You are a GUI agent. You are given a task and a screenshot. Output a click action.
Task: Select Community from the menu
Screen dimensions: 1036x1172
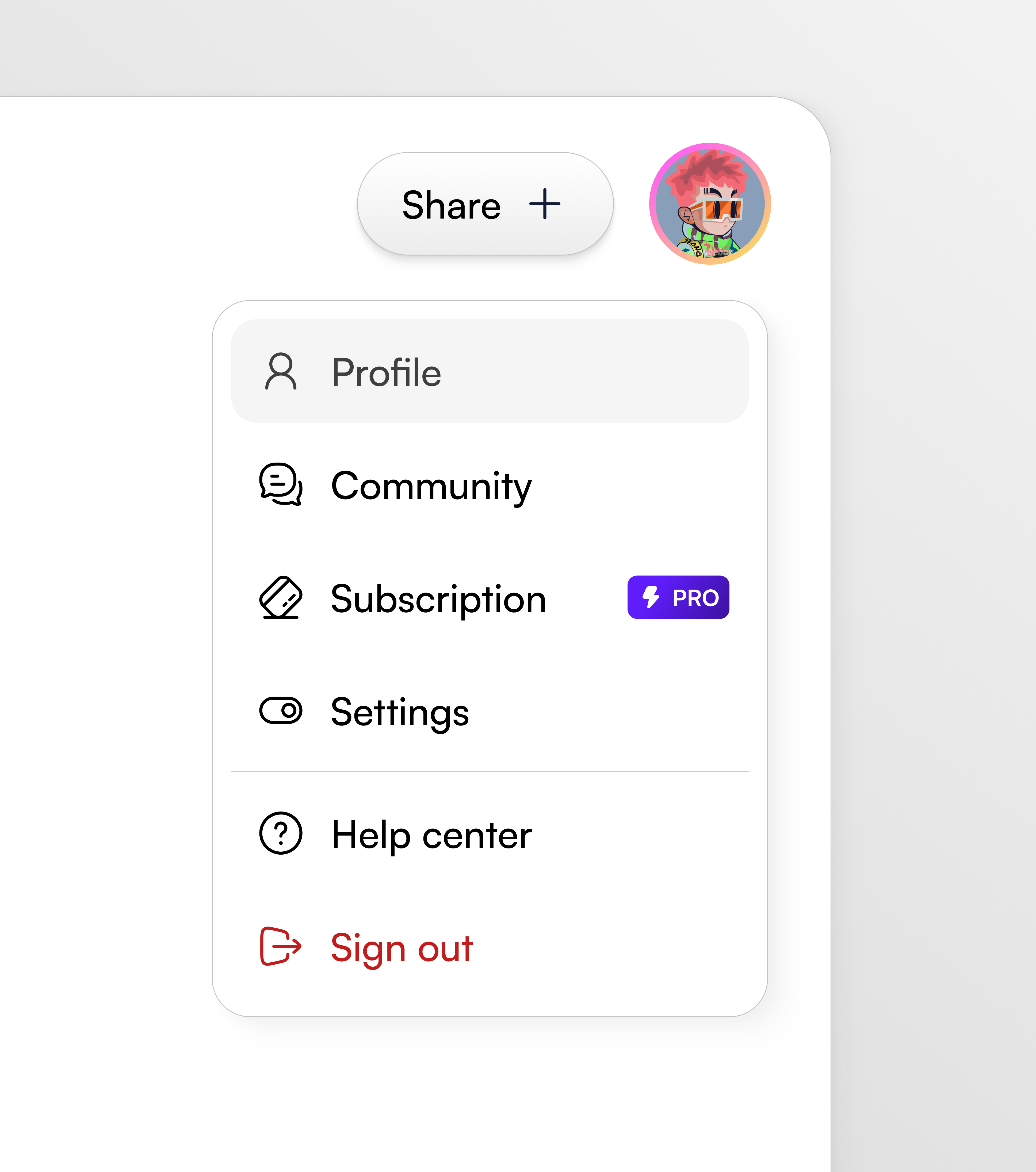click(431, 485)
